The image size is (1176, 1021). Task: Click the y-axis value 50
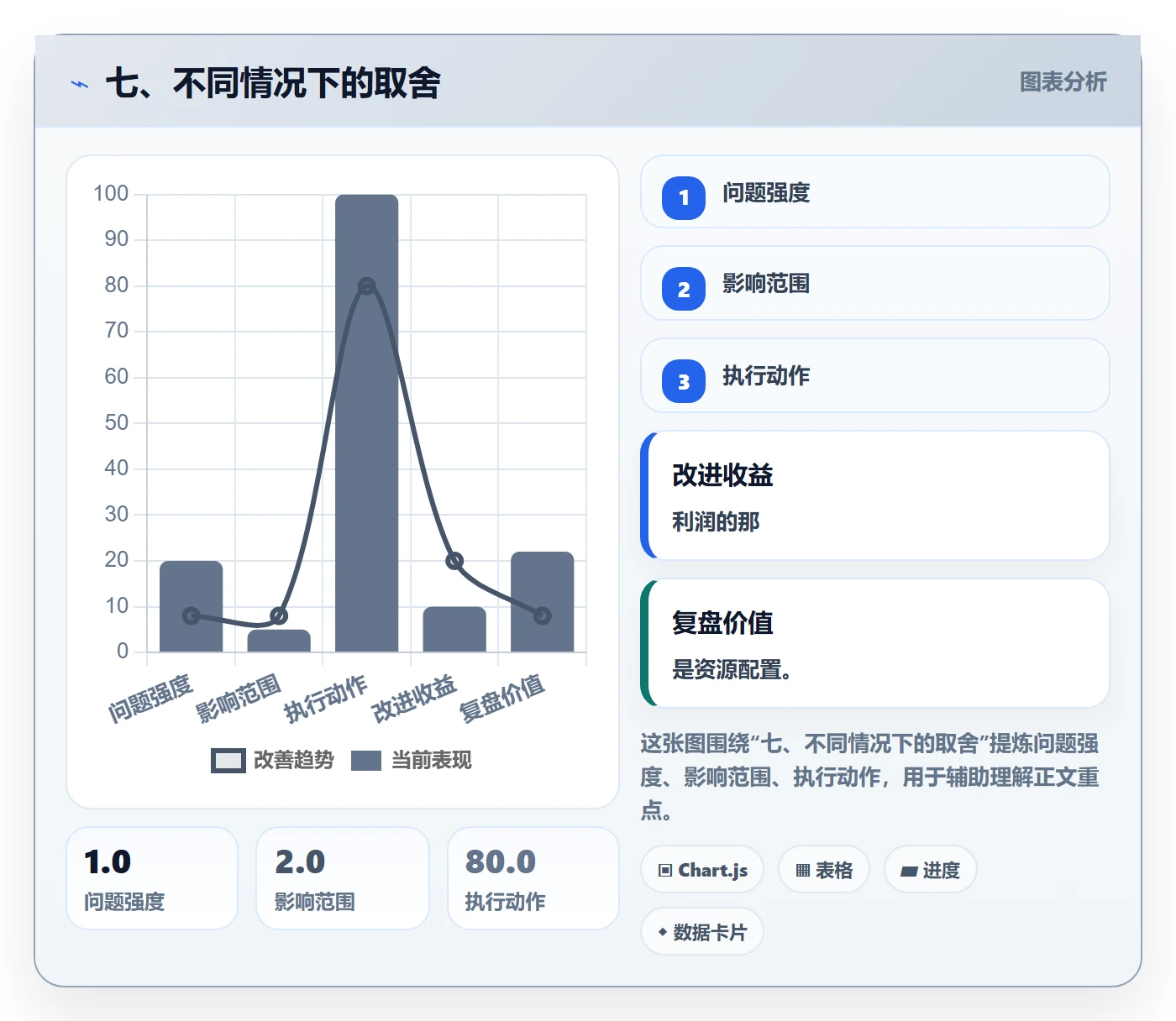(117, 422)
